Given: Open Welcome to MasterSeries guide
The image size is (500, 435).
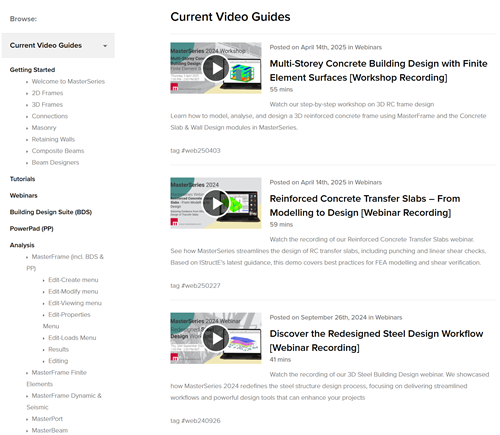Looking at the screenshot, I should [x=68, y=81].
